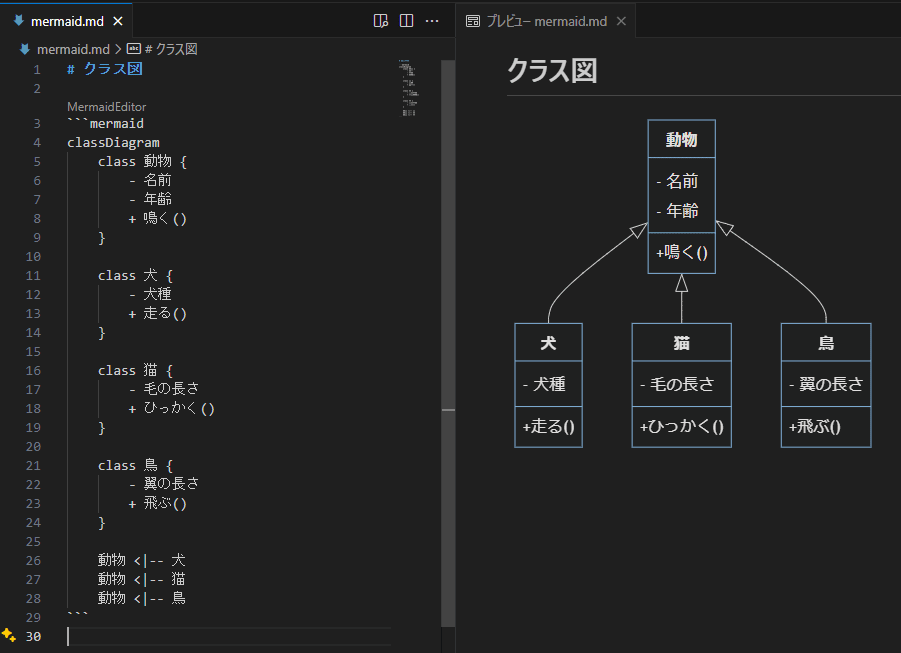The width and height of the screenshot is (901, 653).
Task: Click 'class 犬 {' on line 11
Action: (x=135, y=275)
